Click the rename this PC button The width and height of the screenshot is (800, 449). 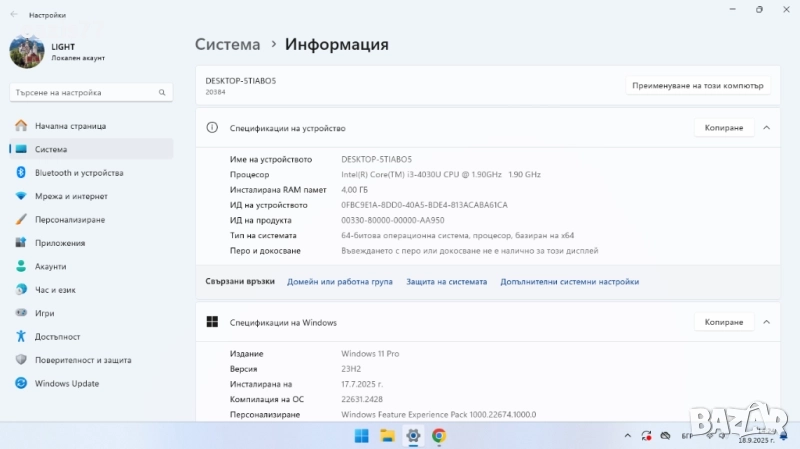(699, 85)
